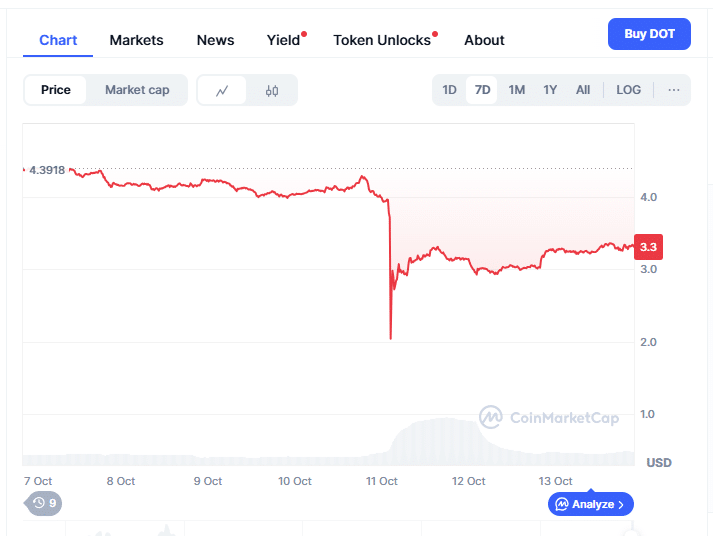This screenshot has width=713, height=536.
Task: Click the CoinMarketCap watermark logo
Action: pos(549,418)
